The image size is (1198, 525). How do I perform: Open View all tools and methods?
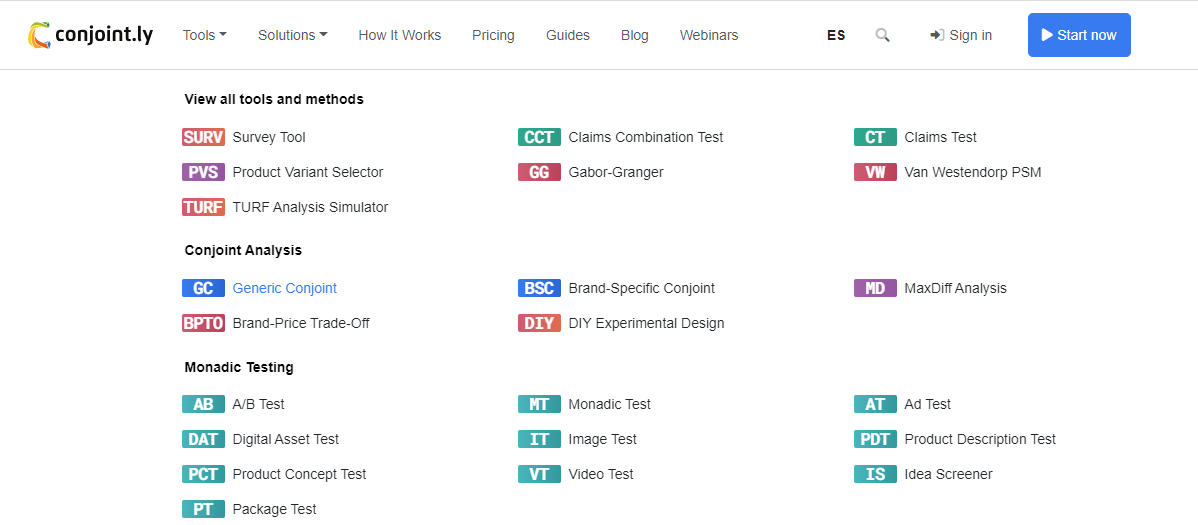(x=274, y=99)
